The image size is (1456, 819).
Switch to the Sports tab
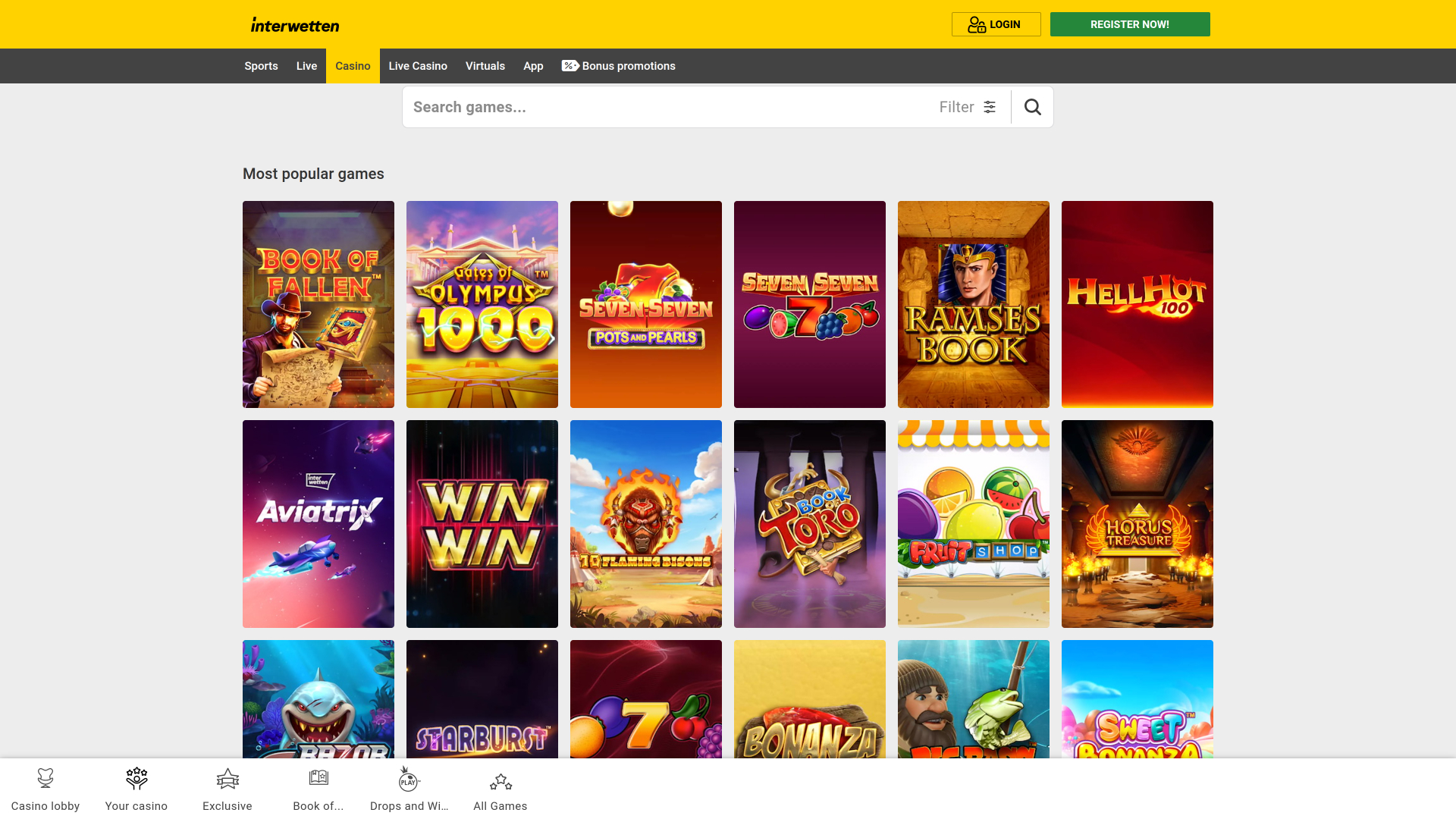tap(261, 66)
